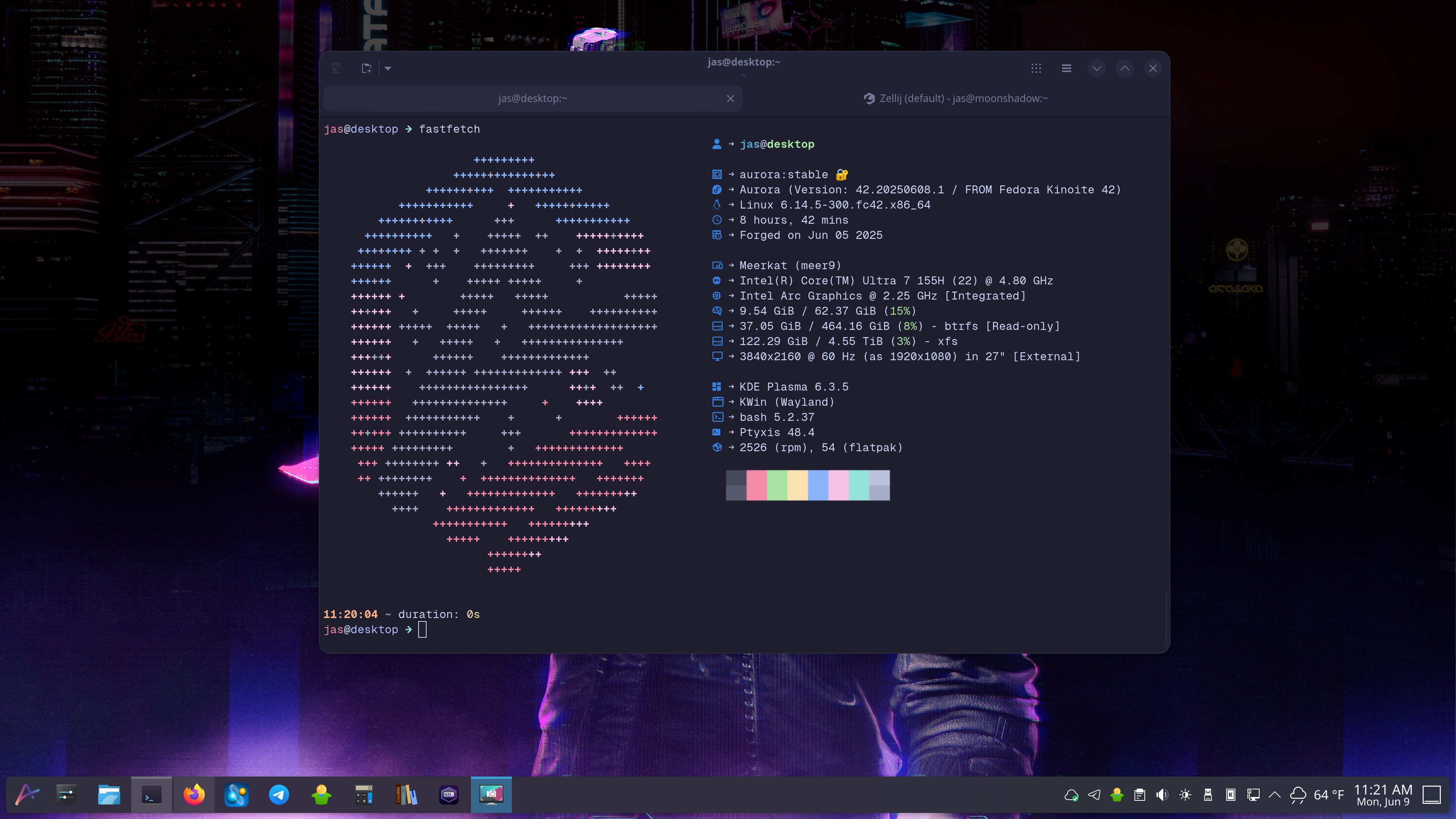This screenshot has width=1456, height=819.
Task: Open the terminal hamburger menu
Action: coord(1067,68)
